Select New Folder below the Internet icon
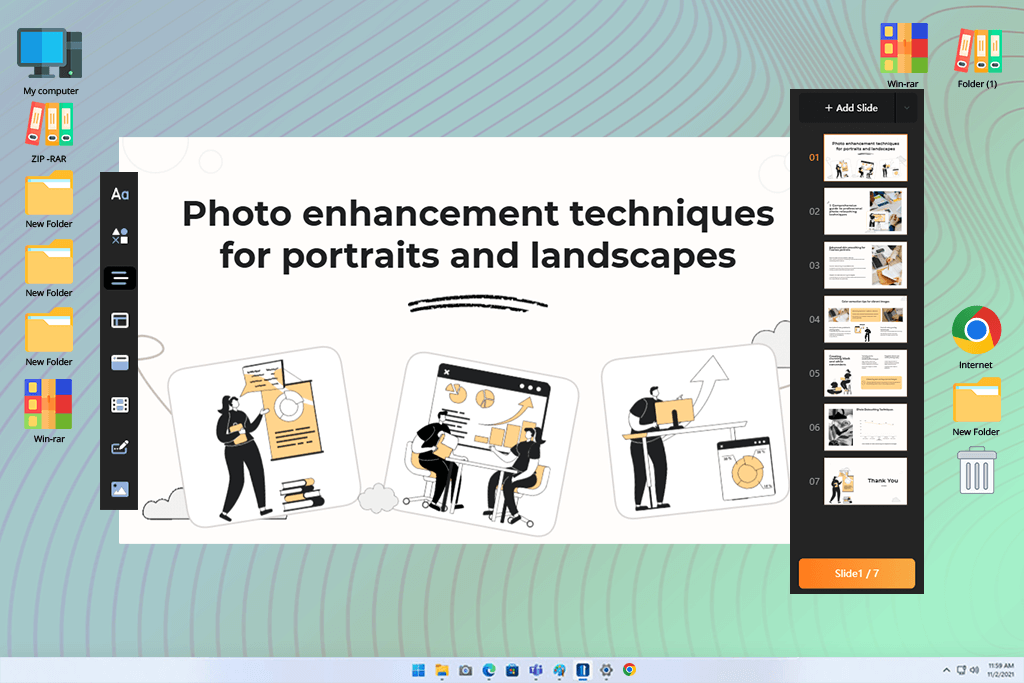Viewport: 1024px width, 683px height. click(x=976, y=407)
